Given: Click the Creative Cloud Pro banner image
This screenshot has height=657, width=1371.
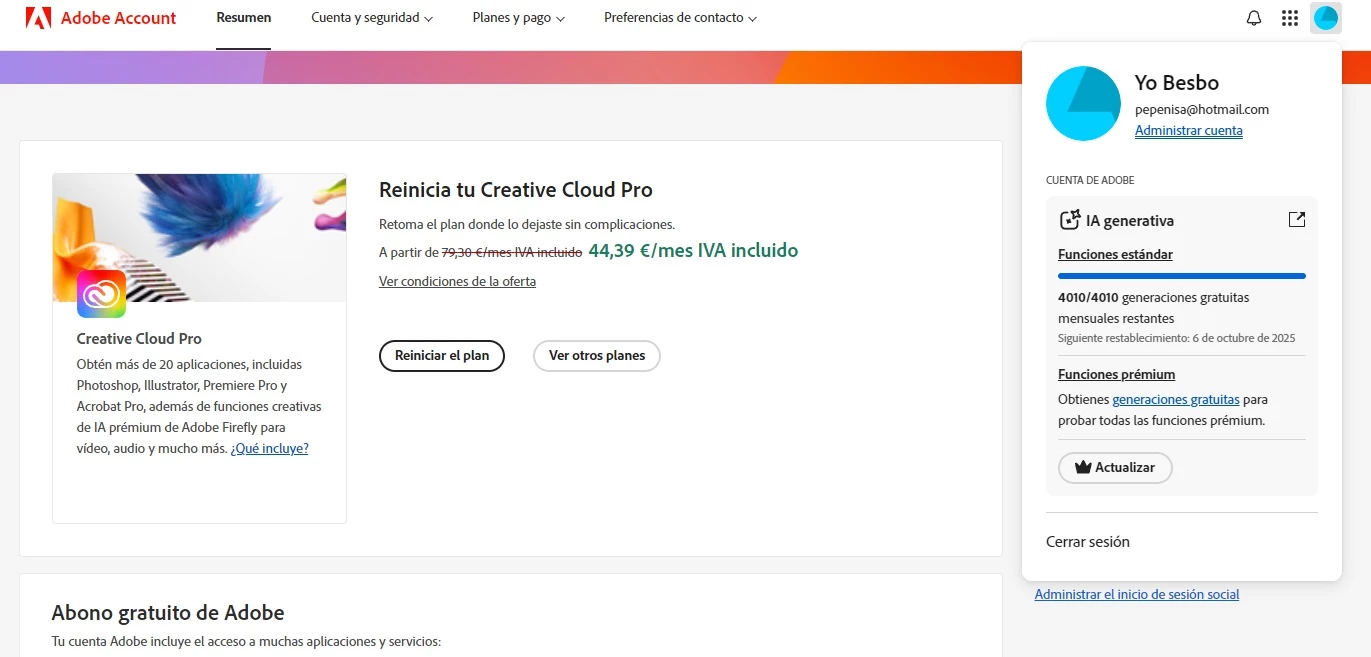Looking at the screenshot, I should pyautogui.click(x=199, y=238).
